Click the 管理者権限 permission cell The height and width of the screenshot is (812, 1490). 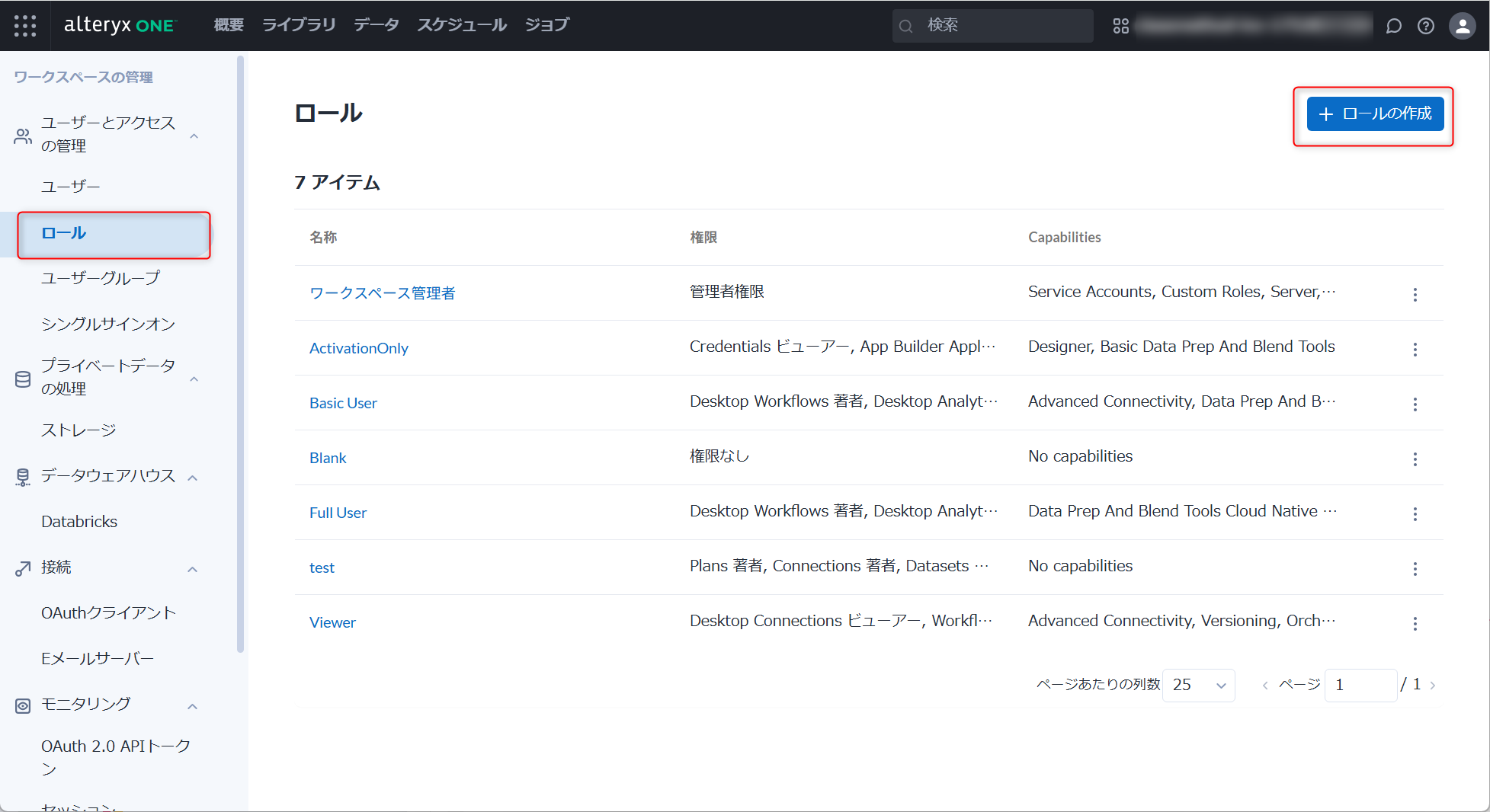click(727, 292)
